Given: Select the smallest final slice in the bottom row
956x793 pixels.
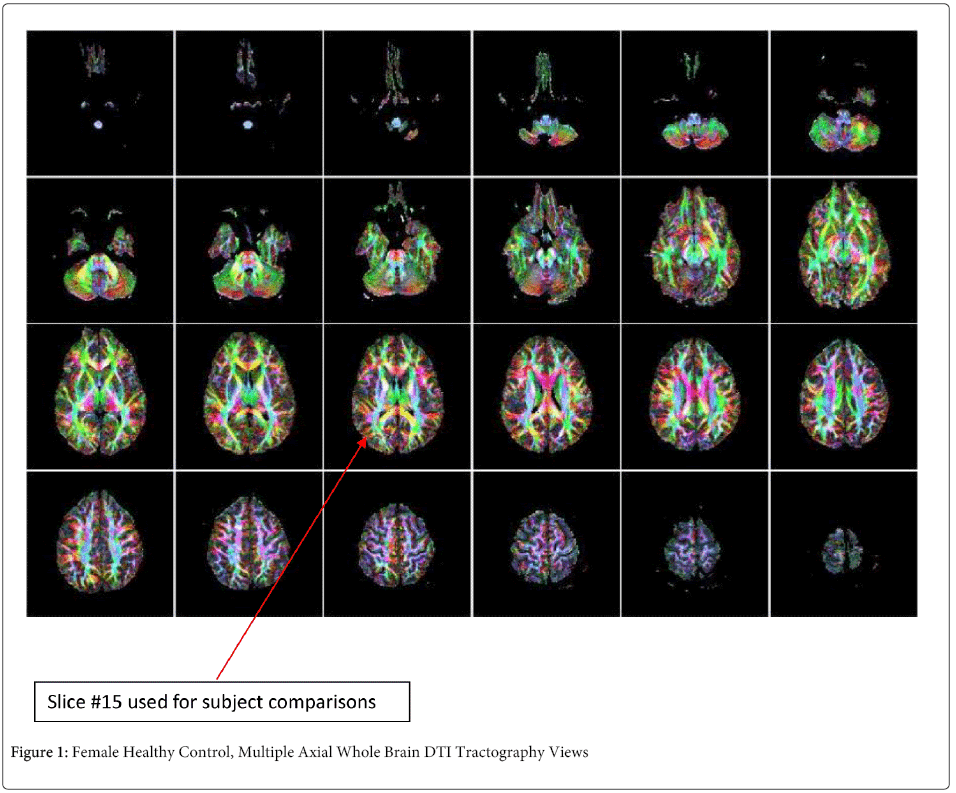Looking at the screenshot, I should (843, 549).
